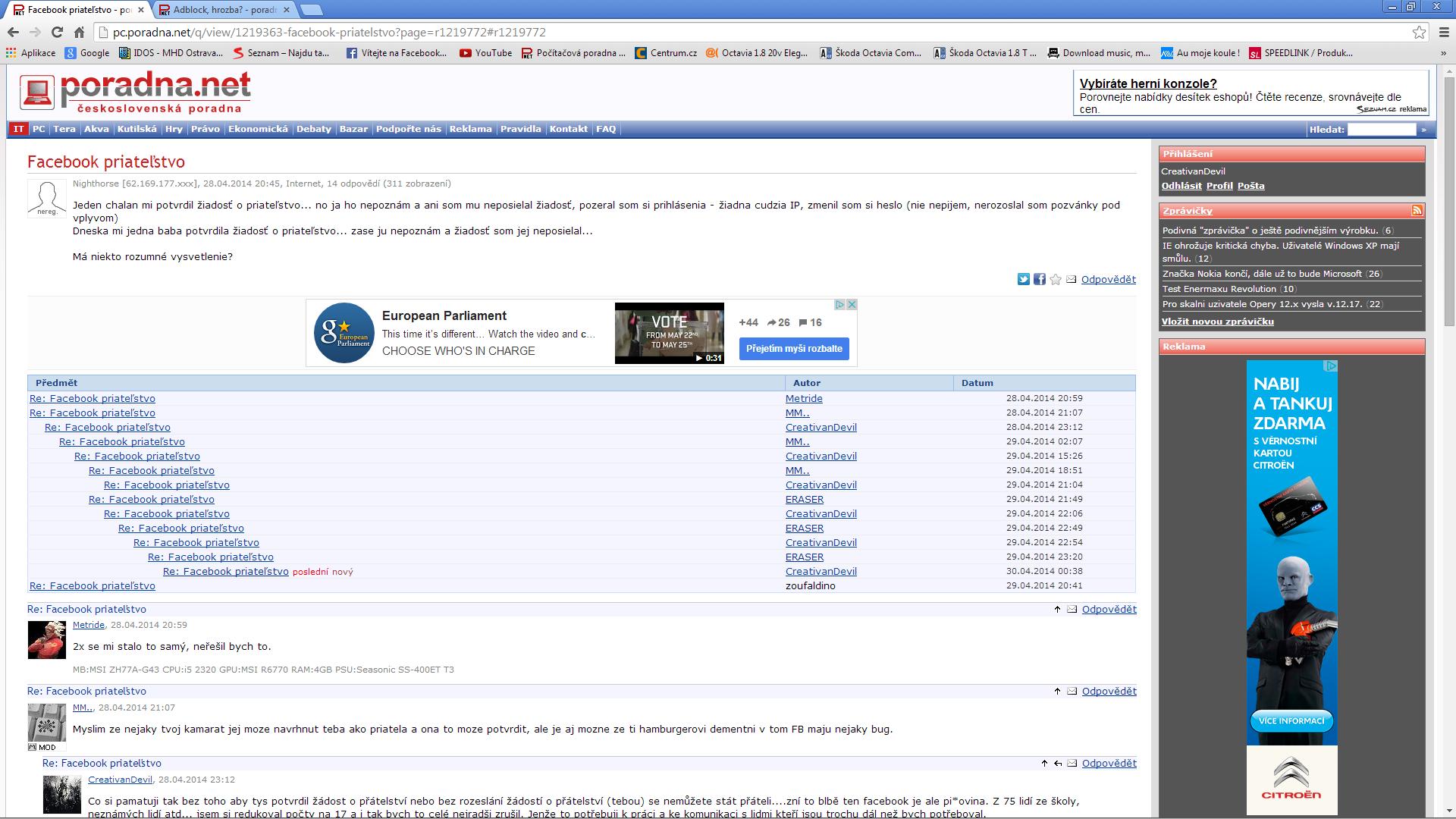Click the left arrow on CreativanDevil's reply
The height and width of the screenshot is (819, 1456).
click(1058, 764)
